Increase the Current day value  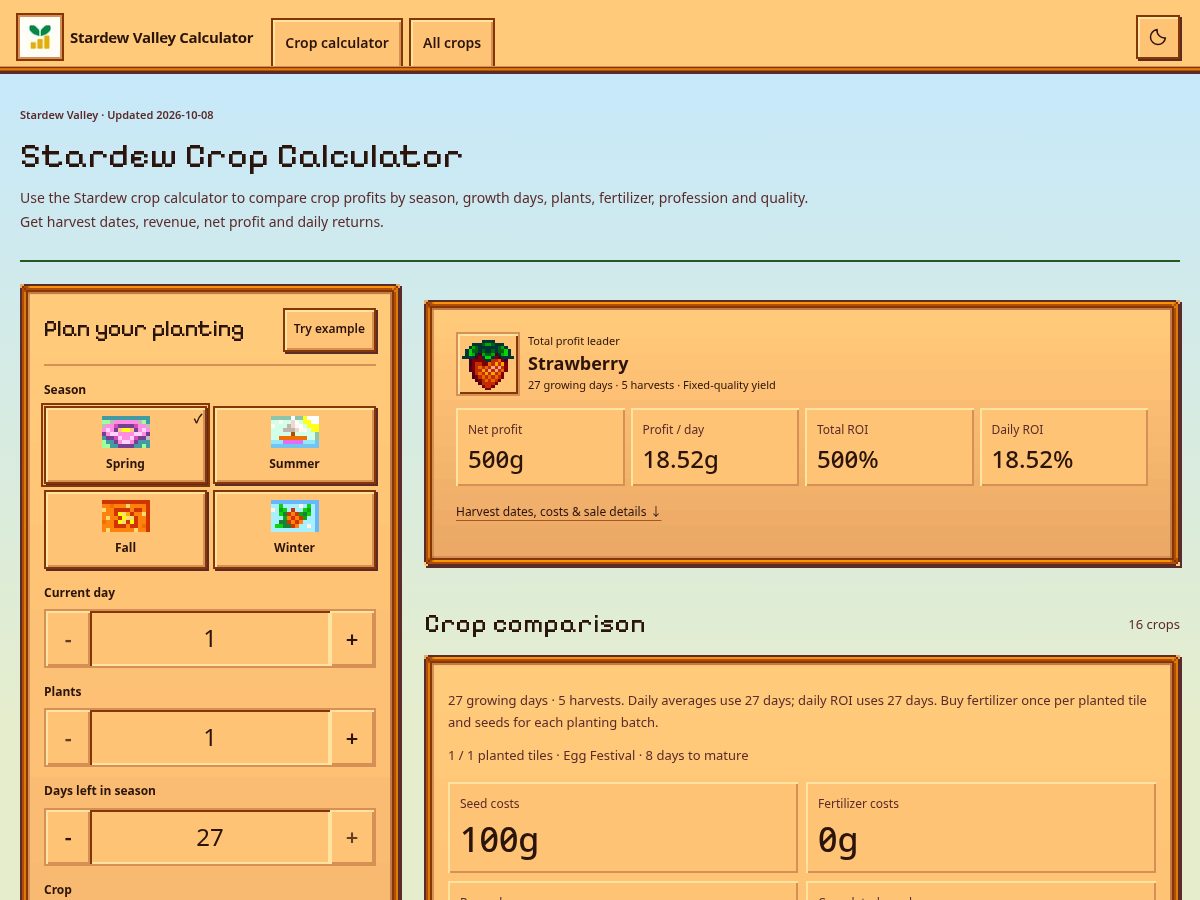pos(352,639)
